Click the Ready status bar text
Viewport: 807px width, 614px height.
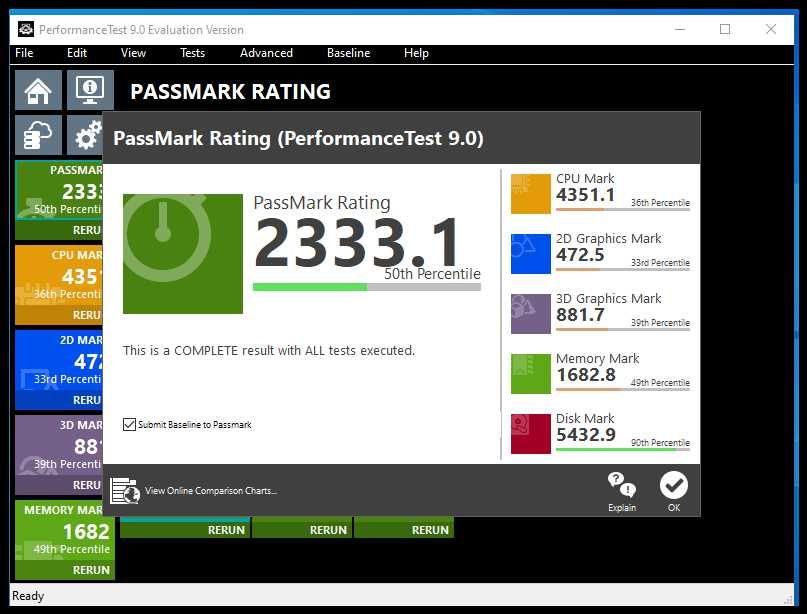coord(28,595)
